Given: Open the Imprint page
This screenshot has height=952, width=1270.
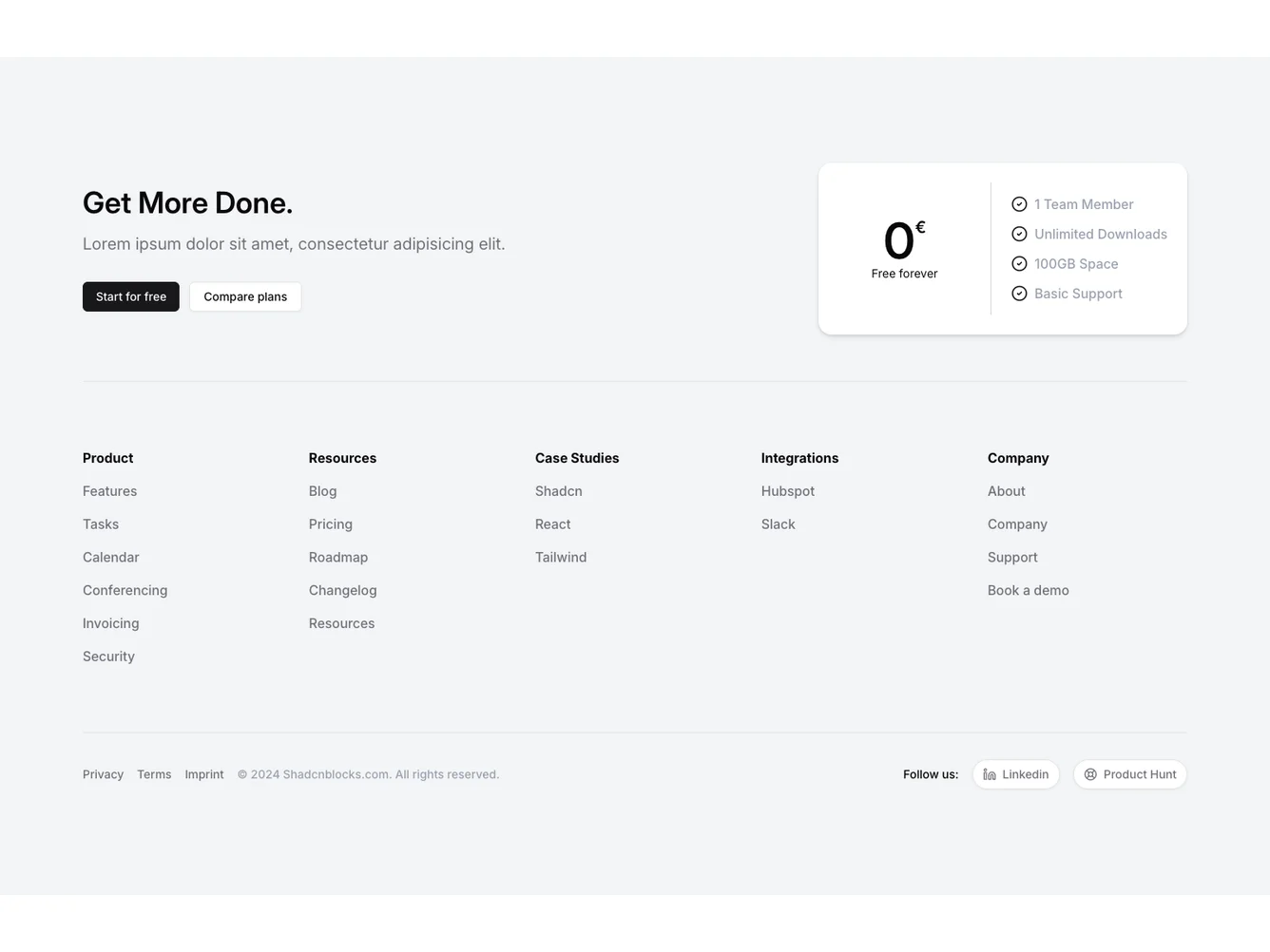Looking at the screenshot, I should tap(203, 774).
